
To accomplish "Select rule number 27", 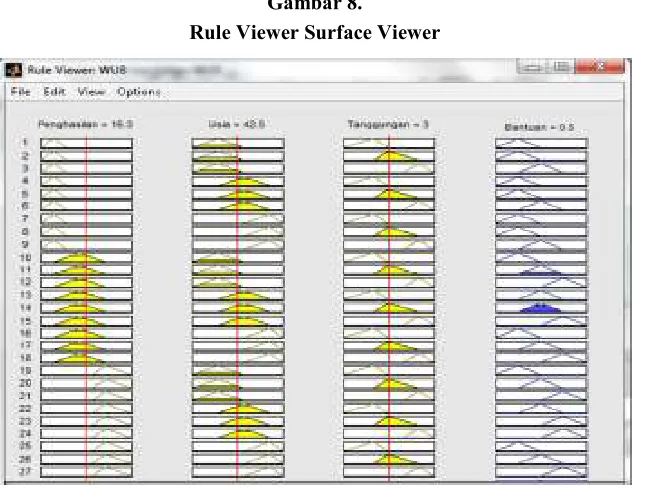I will 25,471.
